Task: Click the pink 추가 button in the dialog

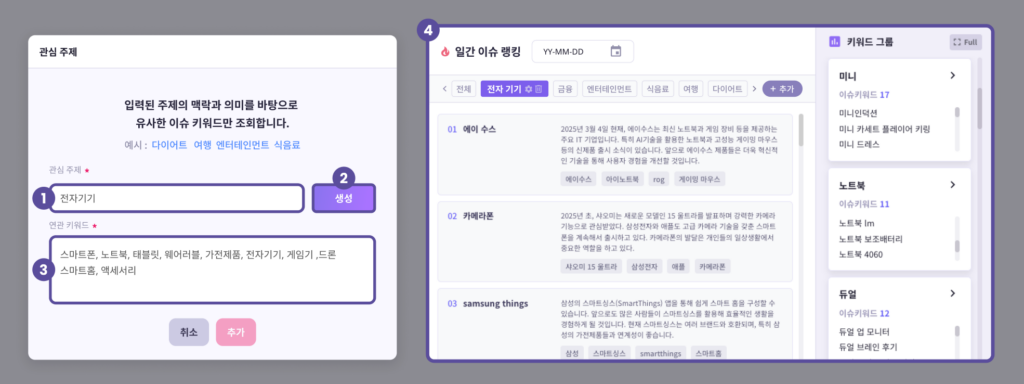Action: (236, 332)
